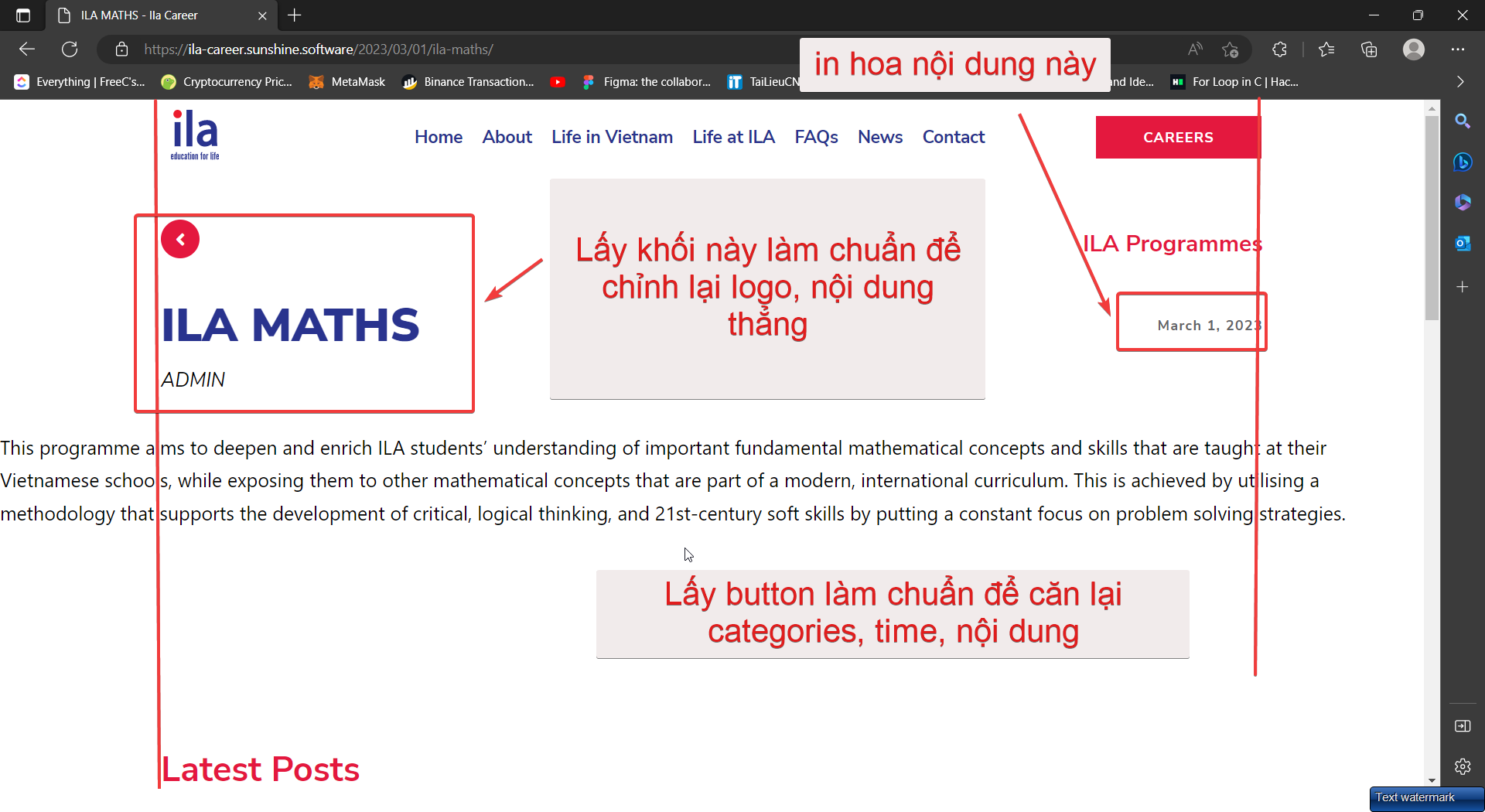Click the ila logo

tap(195, 135)
